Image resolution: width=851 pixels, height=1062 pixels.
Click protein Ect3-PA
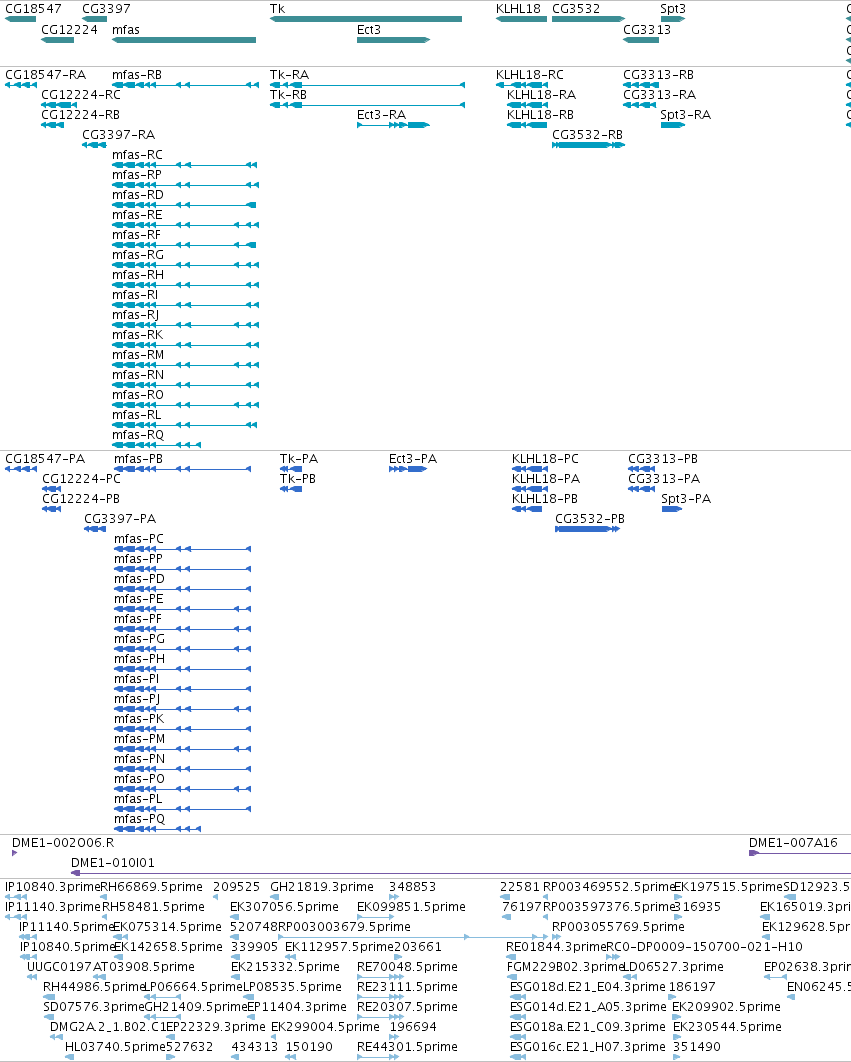[x=408, y=469]
